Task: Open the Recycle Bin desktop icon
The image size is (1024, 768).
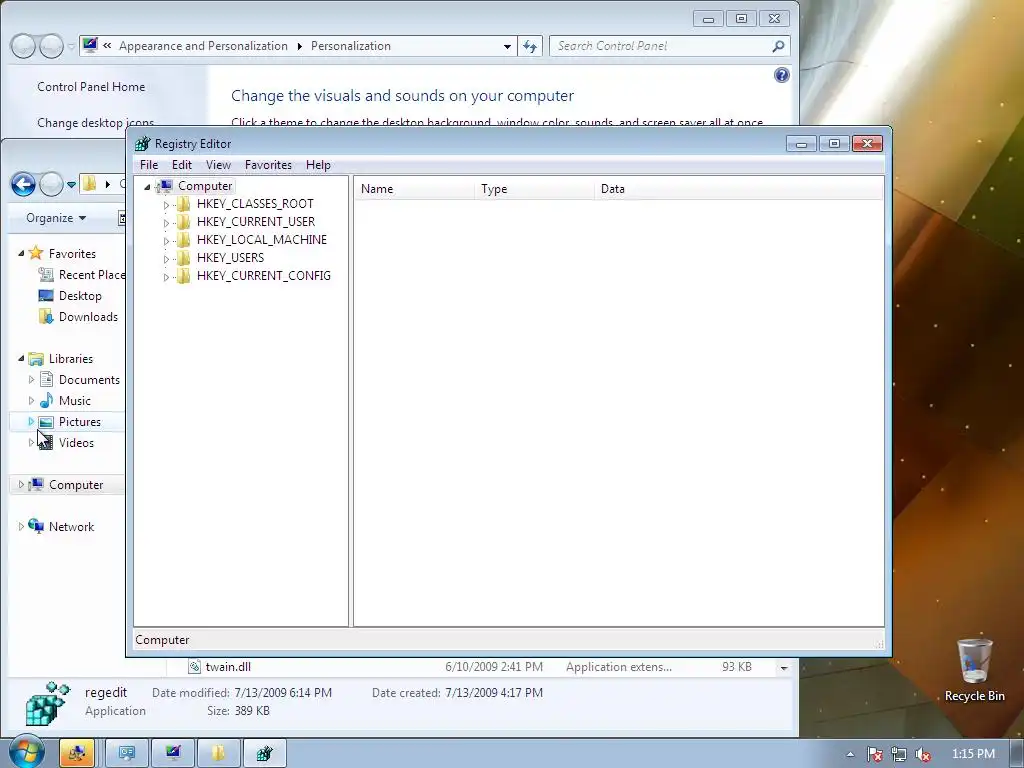Action: pos(974,669)
